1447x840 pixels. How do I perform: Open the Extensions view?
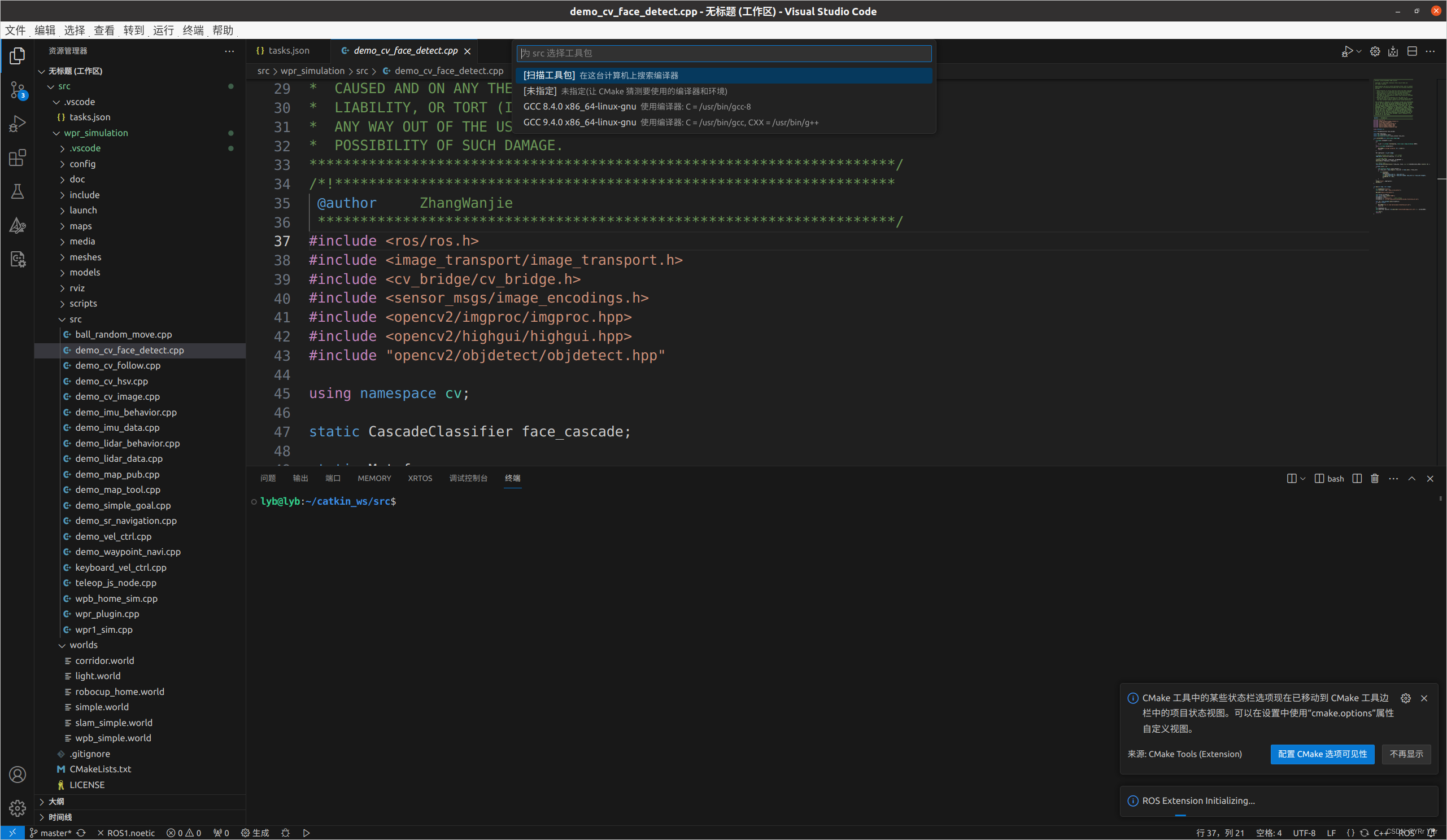pos(17,157)
